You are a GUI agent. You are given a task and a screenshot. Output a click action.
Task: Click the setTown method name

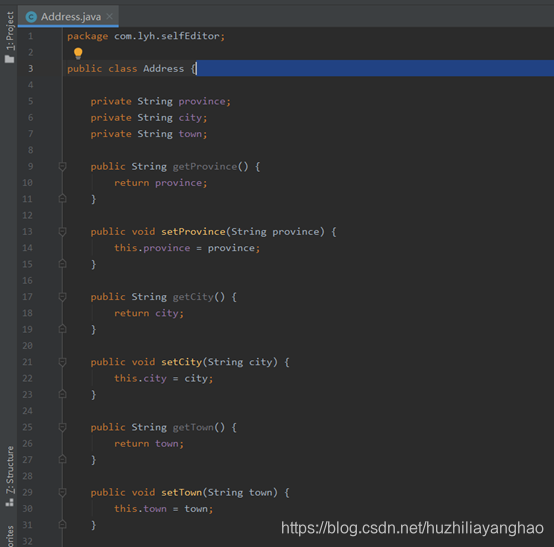(x=181, y=492)
